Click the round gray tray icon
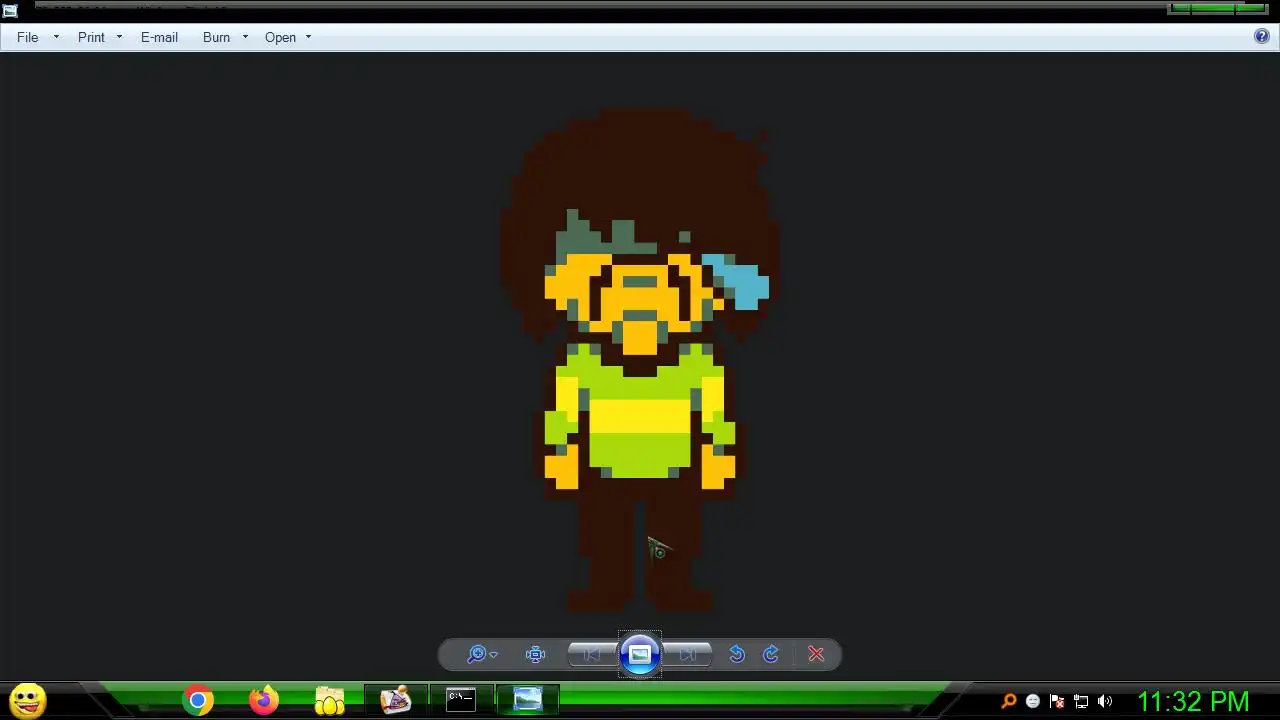The width and height of the screenshot is (1280, 720). [1033, 701]
